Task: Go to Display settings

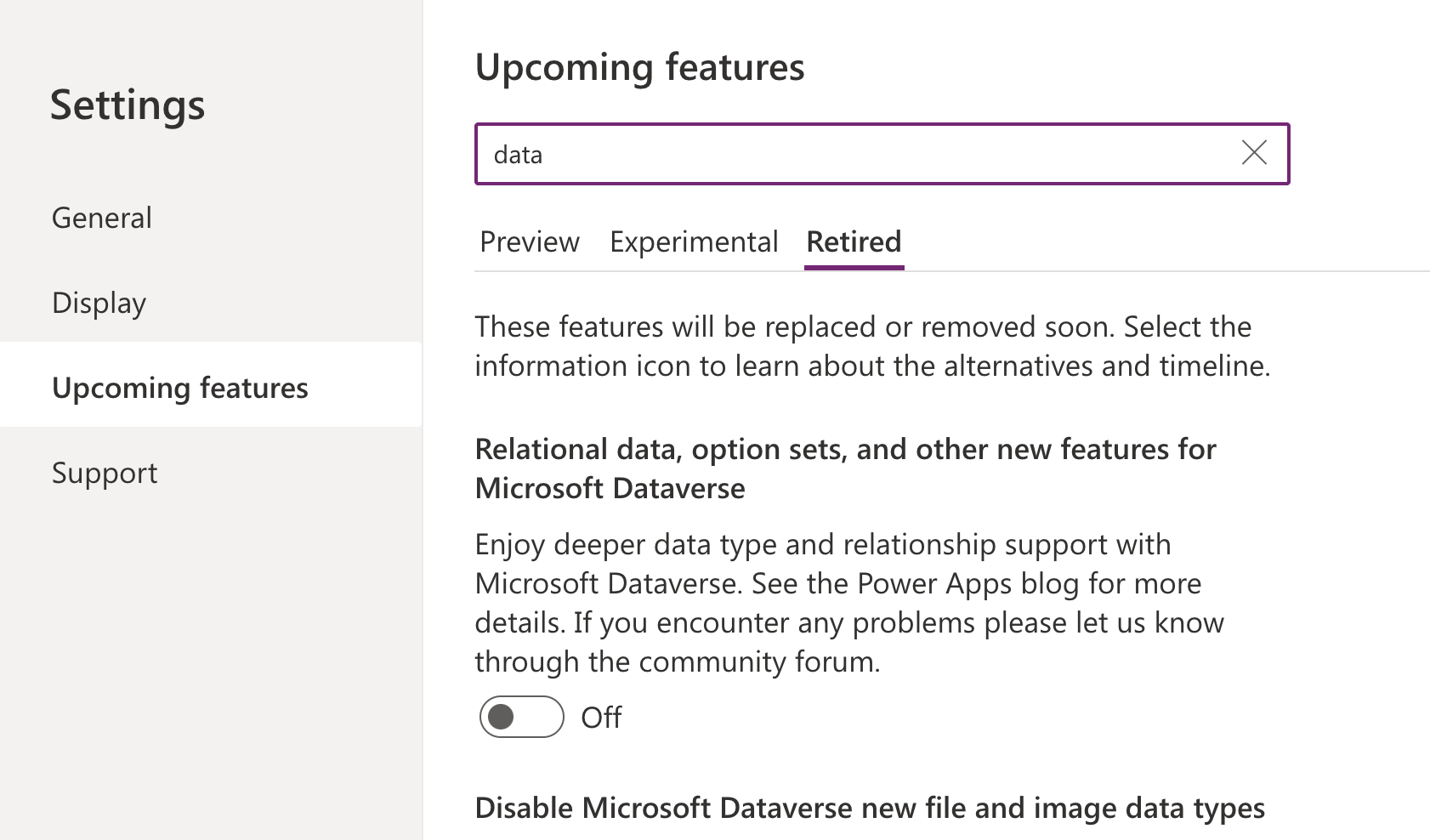Action: (x=211, y=303)
